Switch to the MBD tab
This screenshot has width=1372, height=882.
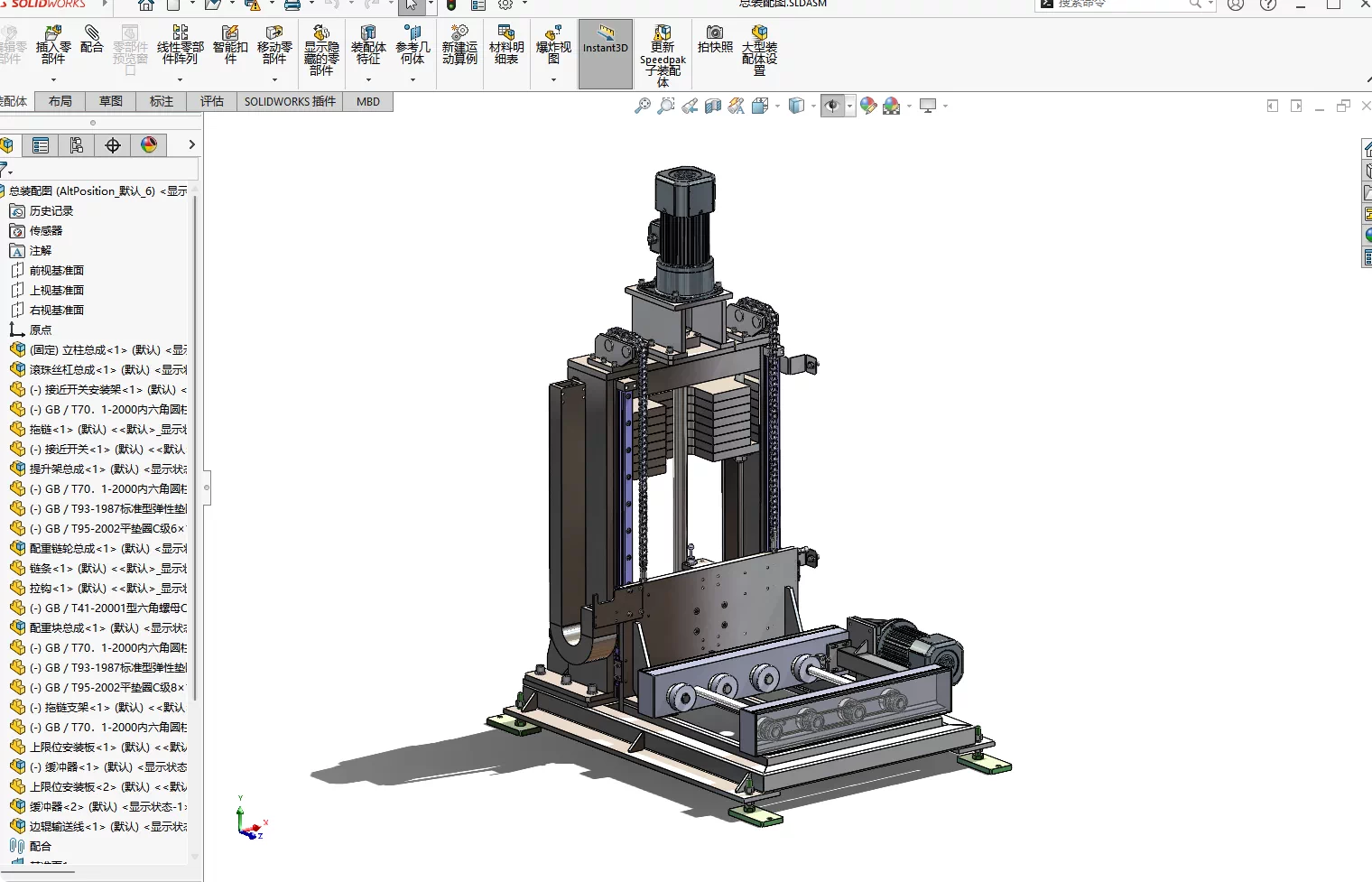pyautogui.click(x=368, y=101)
